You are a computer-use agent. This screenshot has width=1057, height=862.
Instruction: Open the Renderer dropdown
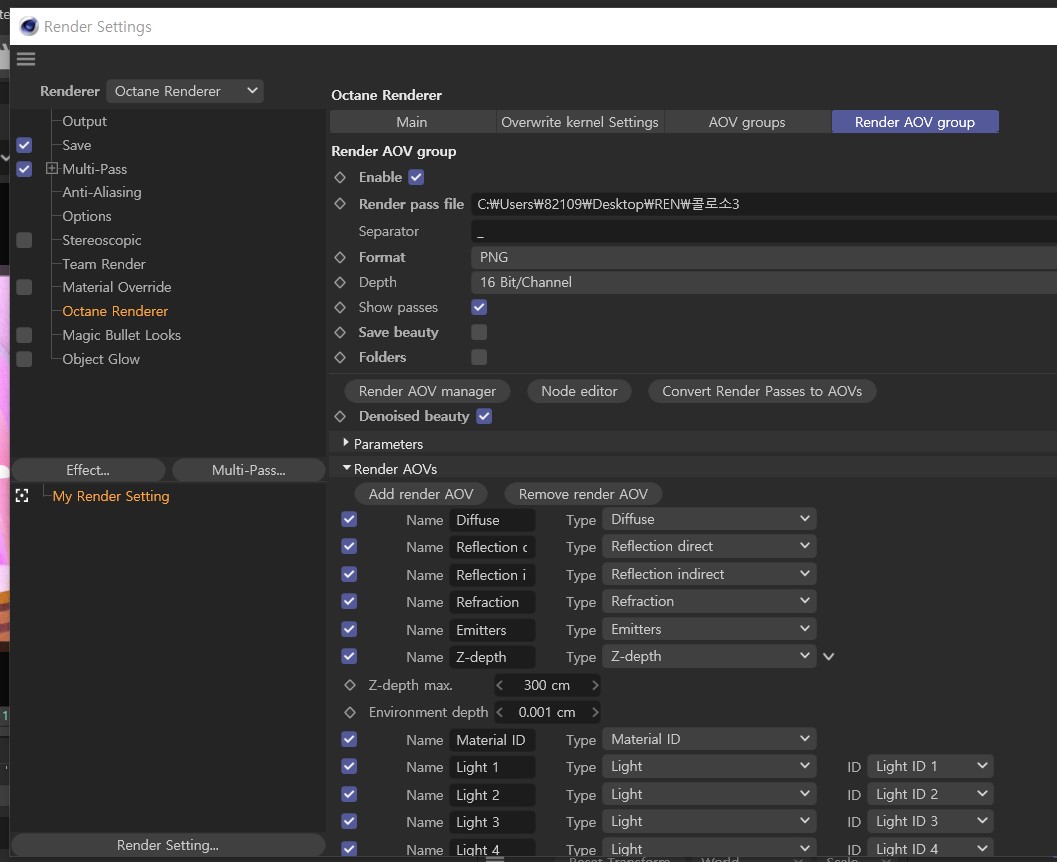[x=185, y=91]
